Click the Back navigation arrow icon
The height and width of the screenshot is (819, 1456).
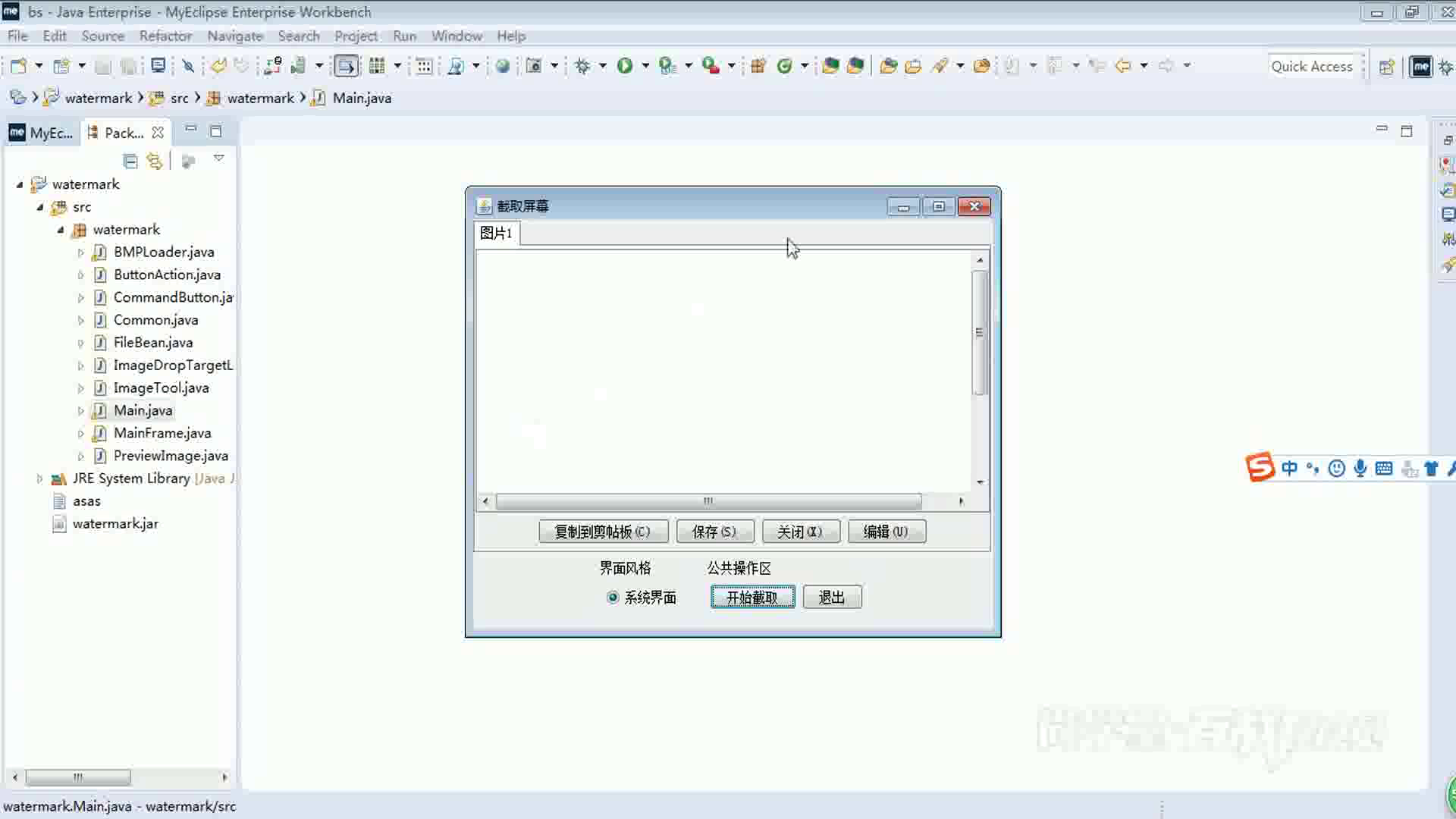coord(1123,66)
